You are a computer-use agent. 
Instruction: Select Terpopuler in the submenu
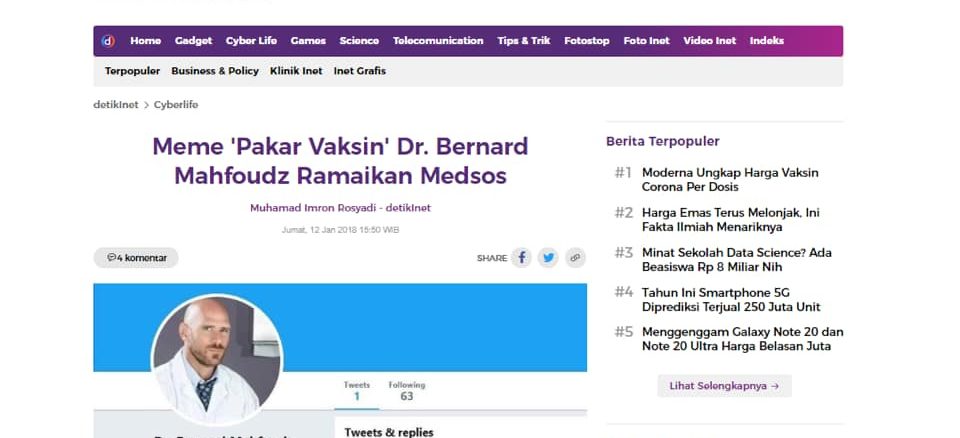click(x=132, y=71)
